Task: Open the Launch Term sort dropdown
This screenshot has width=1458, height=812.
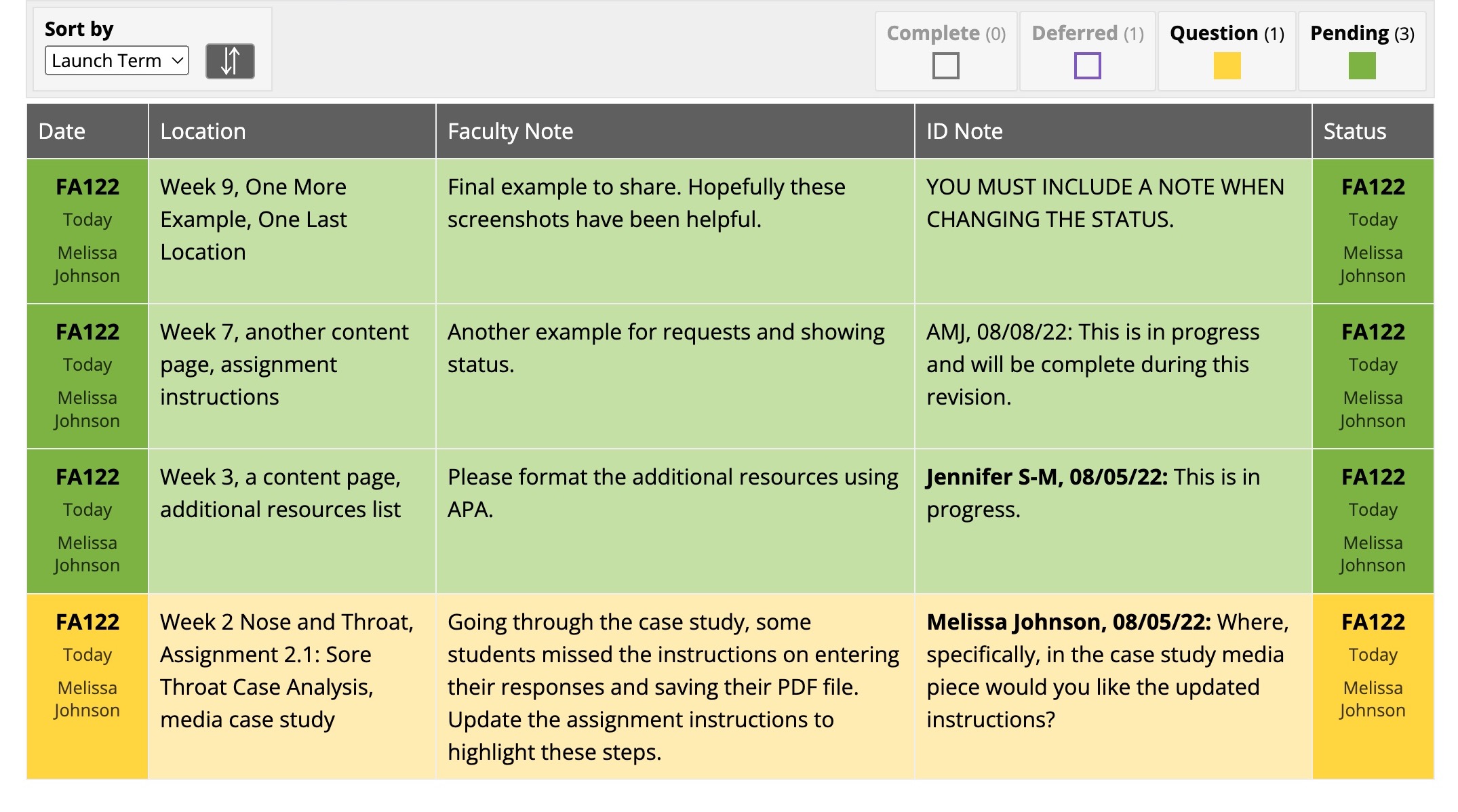Action: (x=117, y=61)
